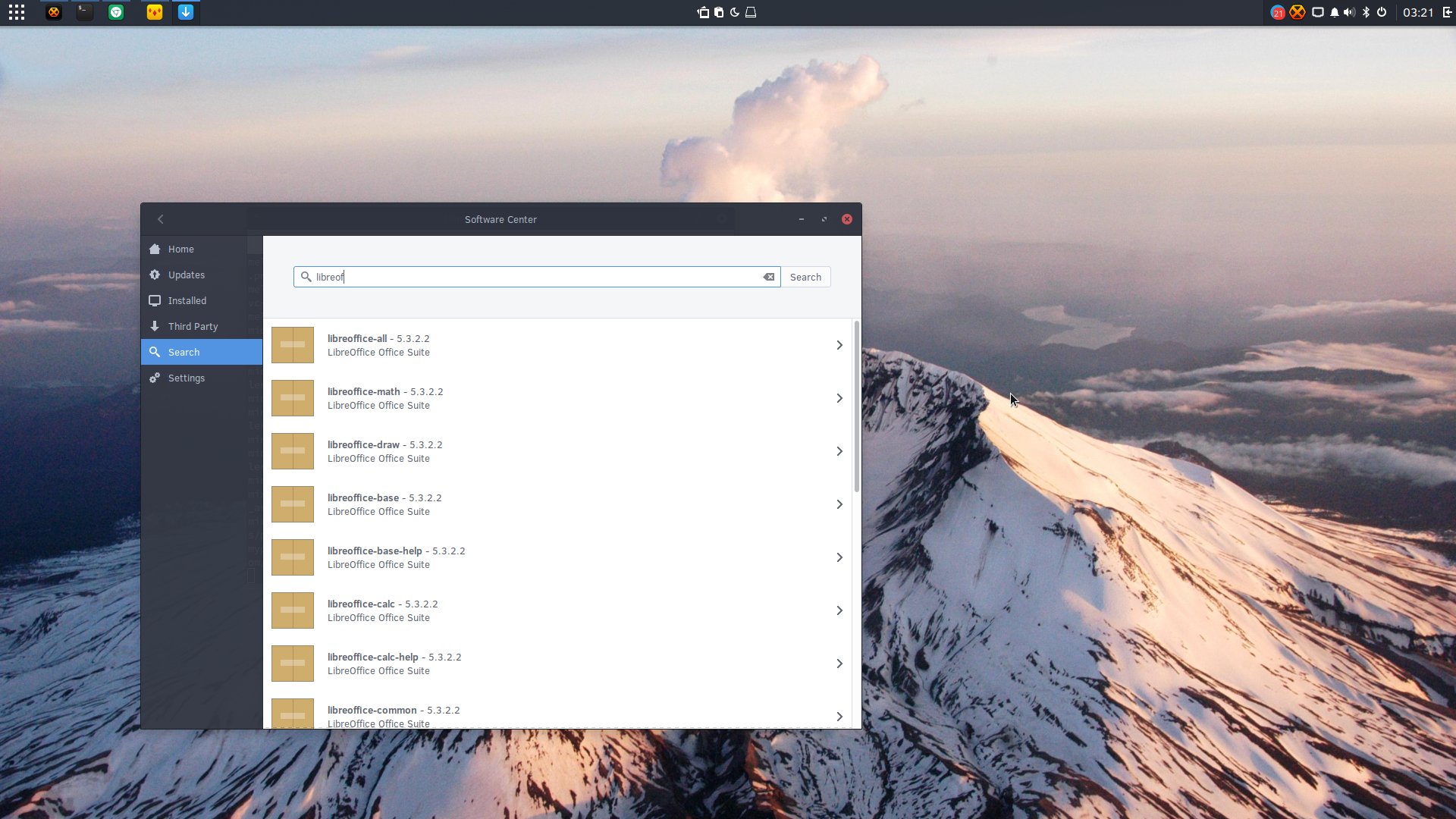The width and height of the screenshot is (1456, 819).
Task: Click the results list scrollbar
Action: 857,406
